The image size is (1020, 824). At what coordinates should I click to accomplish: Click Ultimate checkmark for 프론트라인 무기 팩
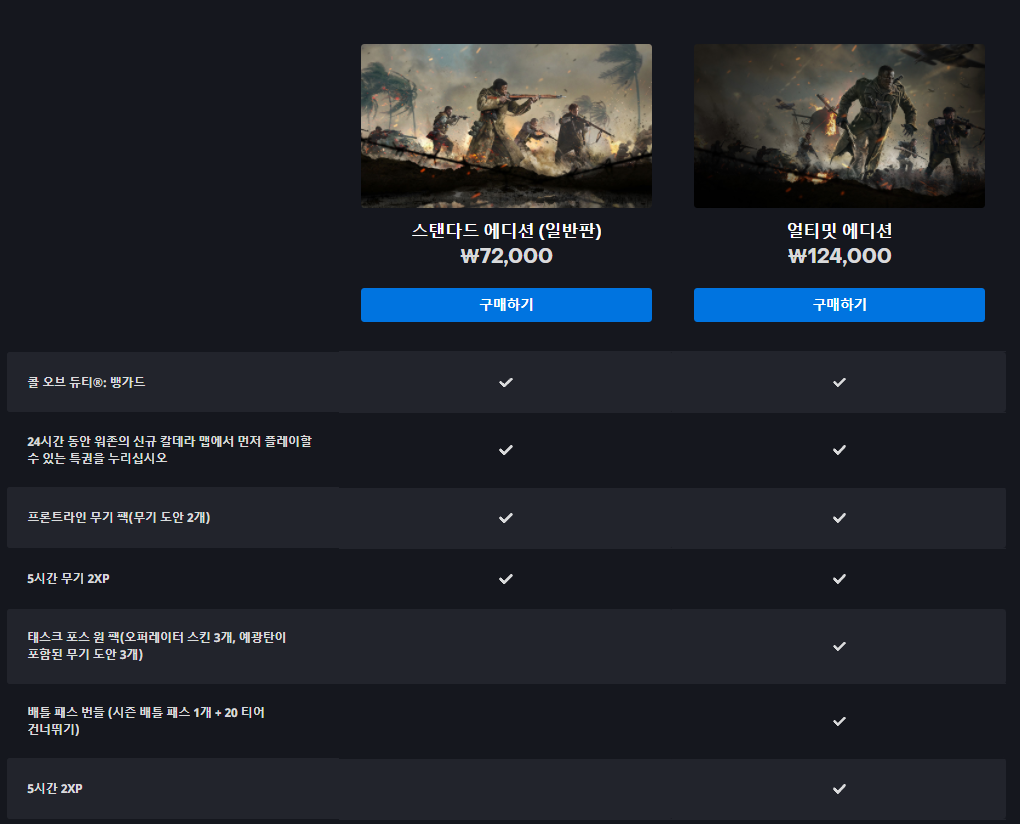839,518
